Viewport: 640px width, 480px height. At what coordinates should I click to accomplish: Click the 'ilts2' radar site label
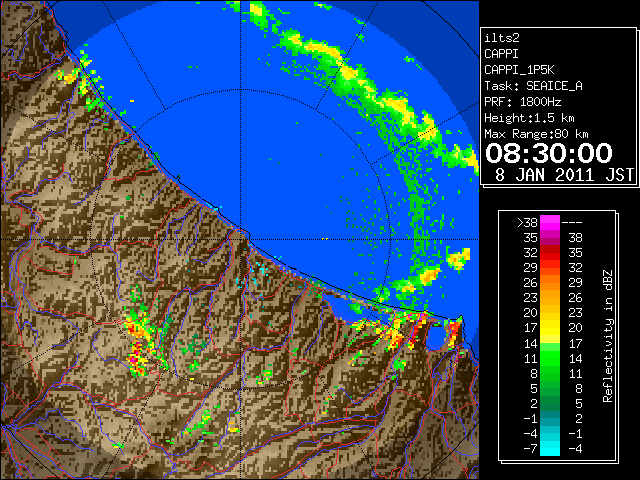(x=502, y=38)
